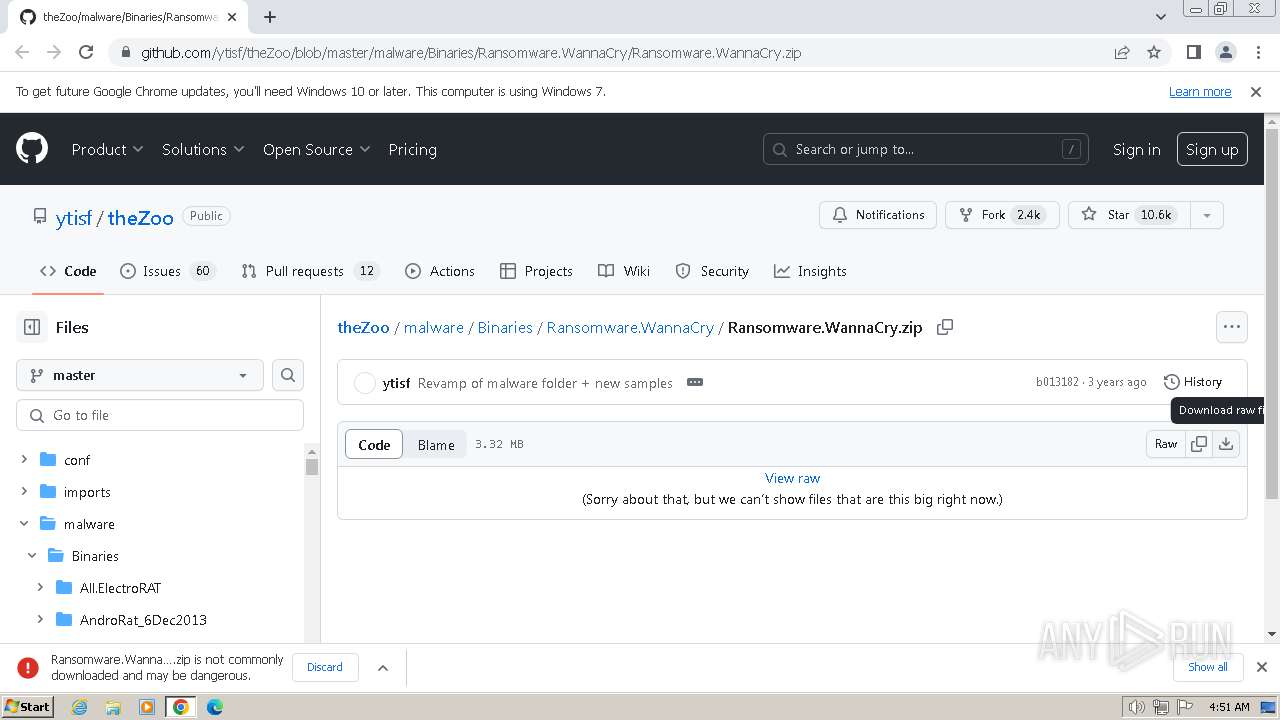This screenshot has width=1280, height=720.
Task: Bookmark this page with the star icon
Action: (1154, 52)
